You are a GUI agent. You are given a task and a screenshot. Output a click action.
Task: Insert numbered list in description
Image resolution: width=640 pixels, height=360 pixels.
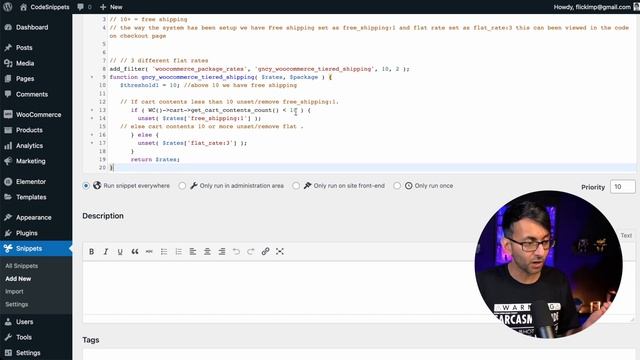pyautogui.click(x=178, y=251)
